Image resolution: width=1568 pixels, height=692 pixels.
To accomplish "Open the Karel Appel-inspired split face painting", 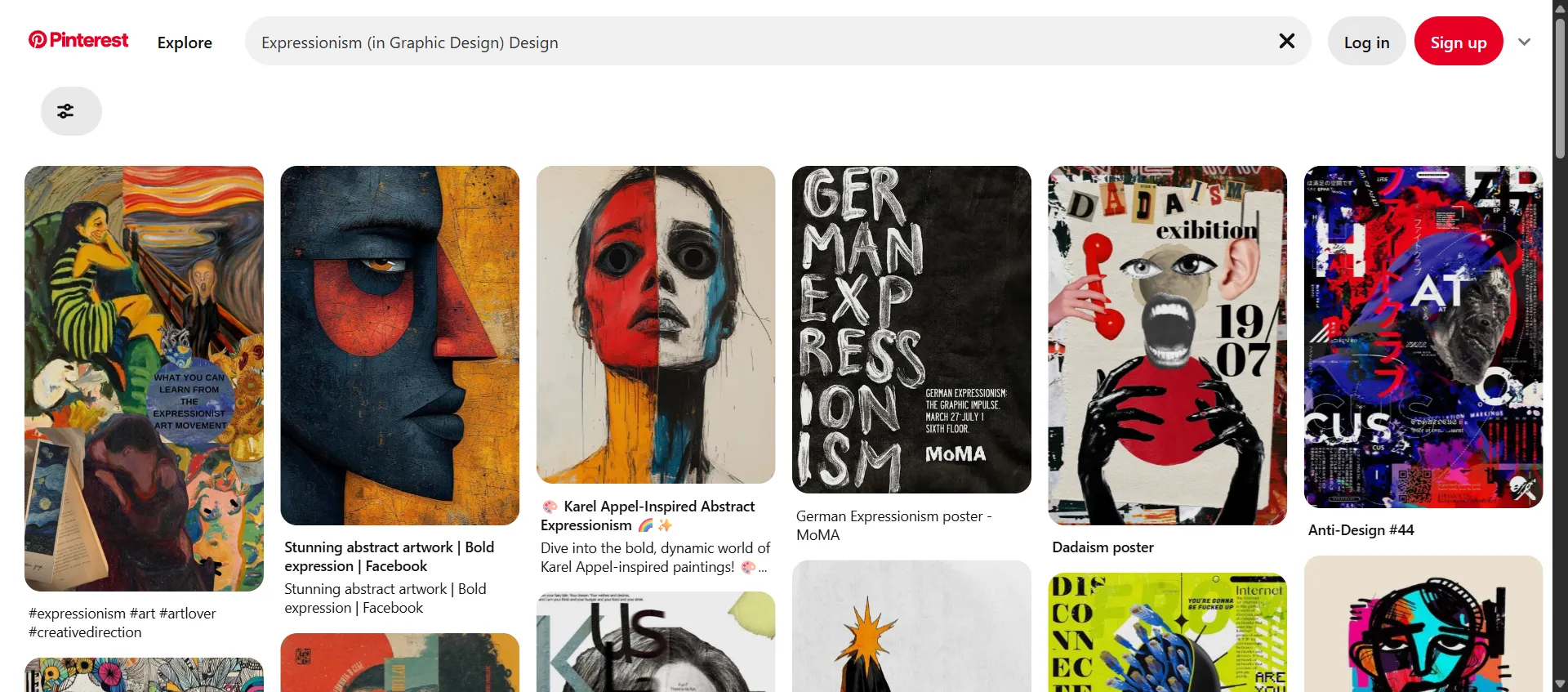I will pyautogui.click(x=656, y=324).
